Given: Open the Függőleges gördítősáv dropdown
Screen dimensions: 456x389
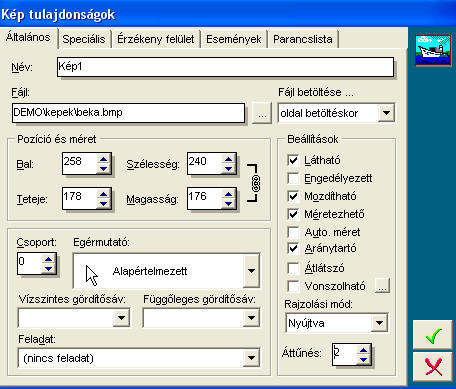Looking at the screenshot, I should tap(251, 318).
